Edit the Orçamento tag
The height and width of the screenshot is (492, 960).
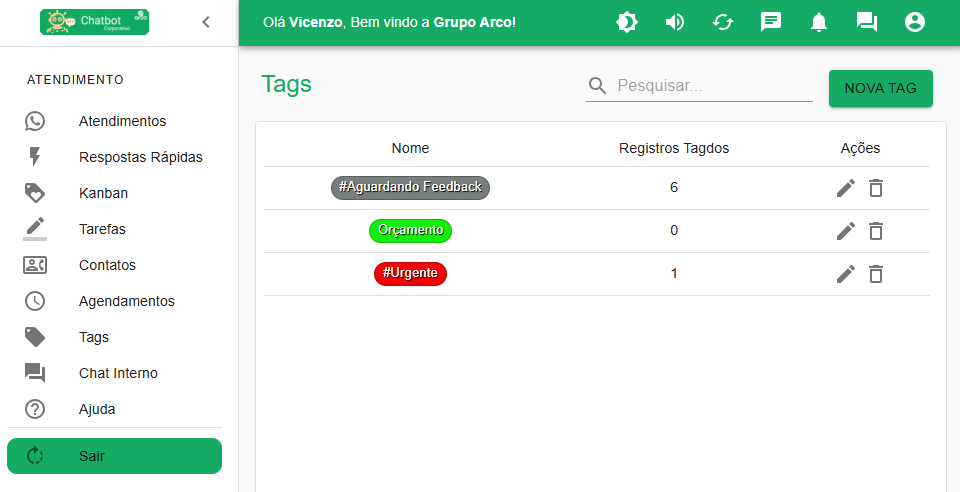pos(846,231)
